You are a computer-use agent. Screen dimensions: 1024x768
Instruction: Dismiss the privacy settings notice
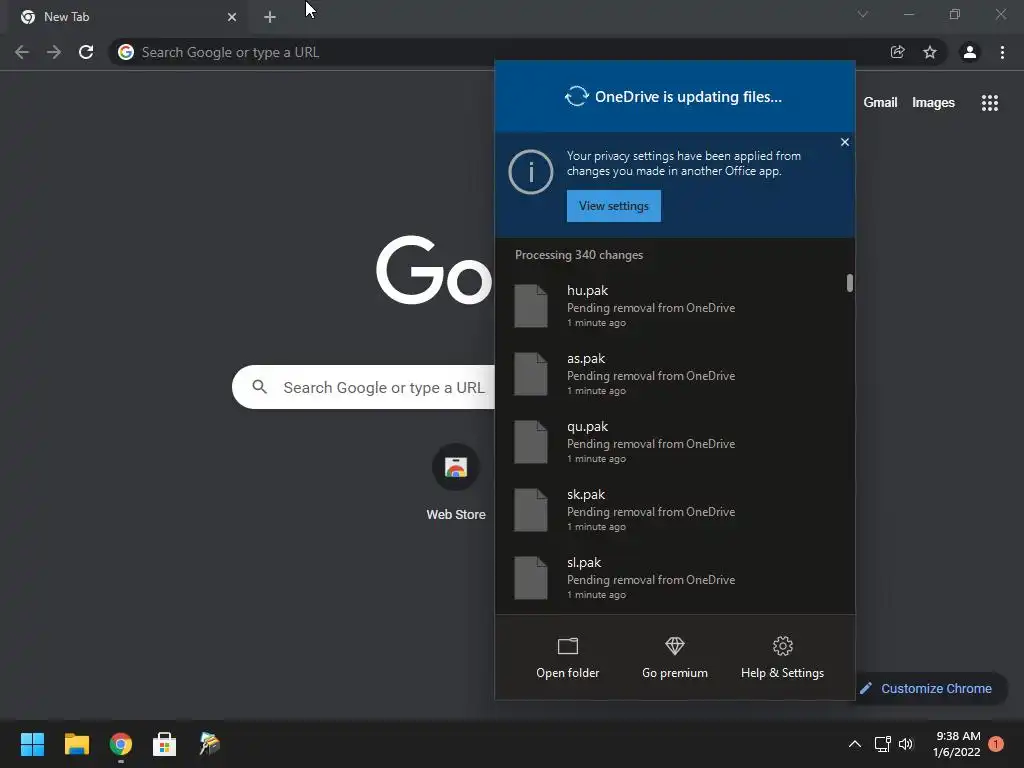click(x=844, y=142)
